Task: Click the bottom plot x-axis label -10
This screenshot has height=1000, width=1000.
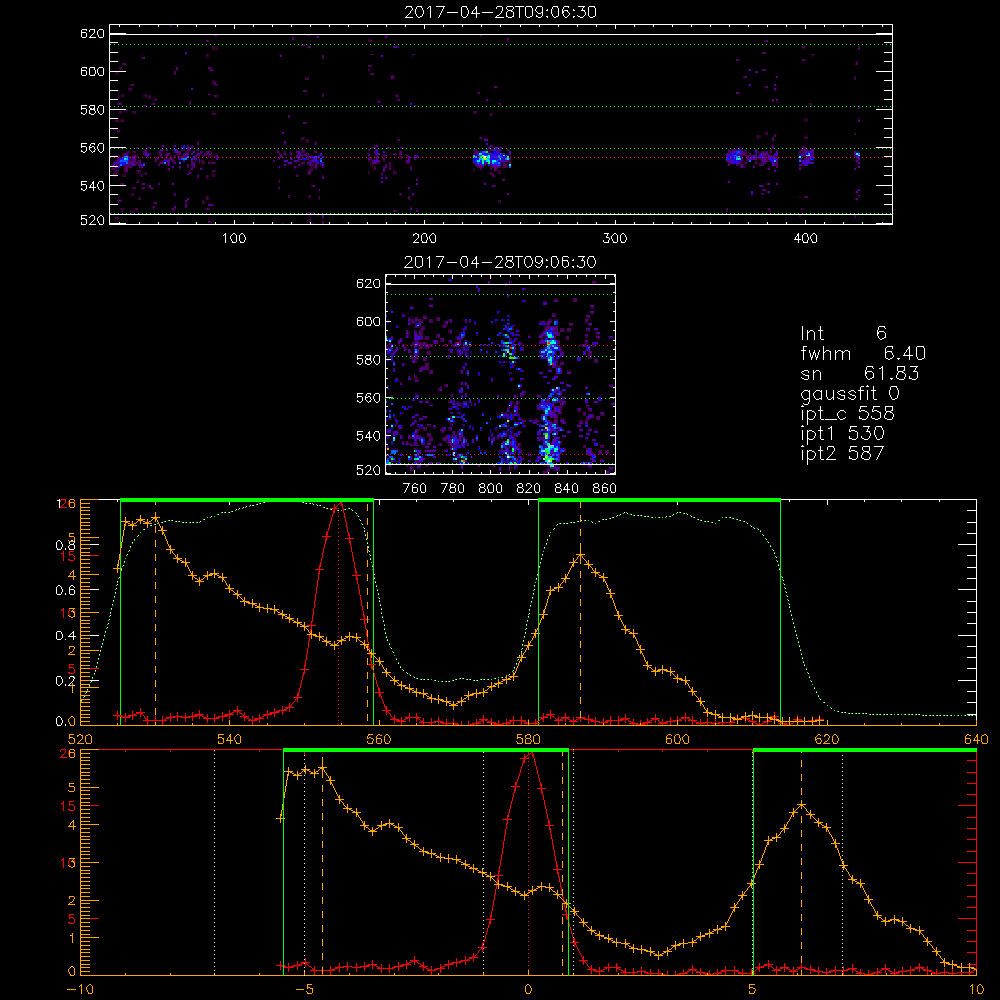Action: [x=80, y=989]
